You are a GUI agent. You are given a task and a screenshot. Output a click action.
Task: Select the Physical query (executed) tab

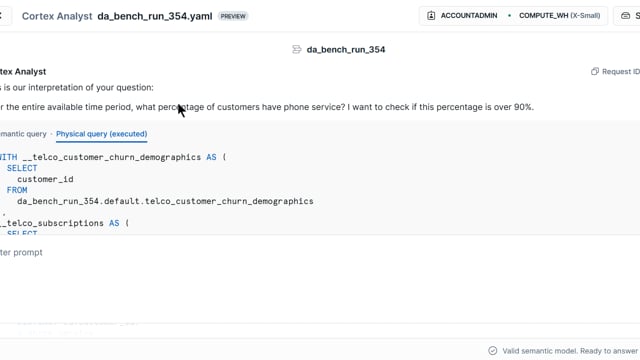tap(102, 134)
